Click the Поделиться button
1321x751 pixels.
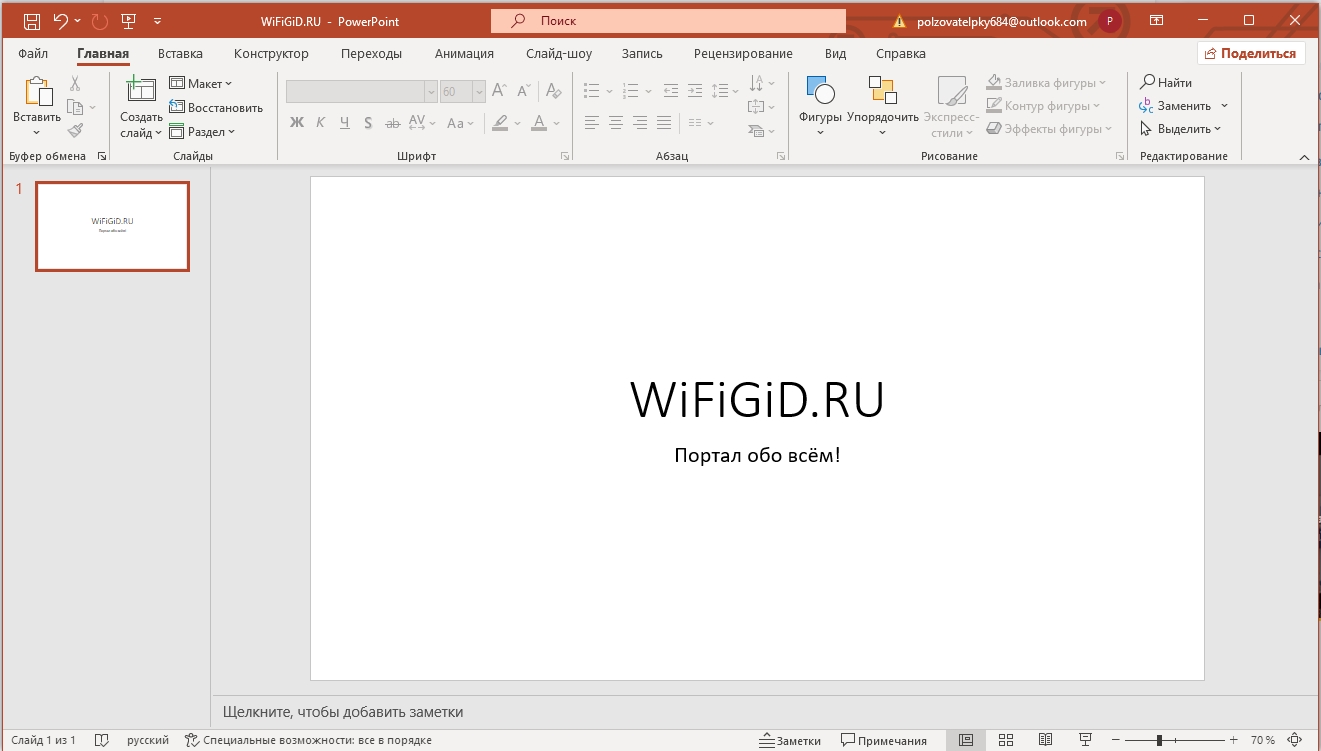pos(1251,54)
